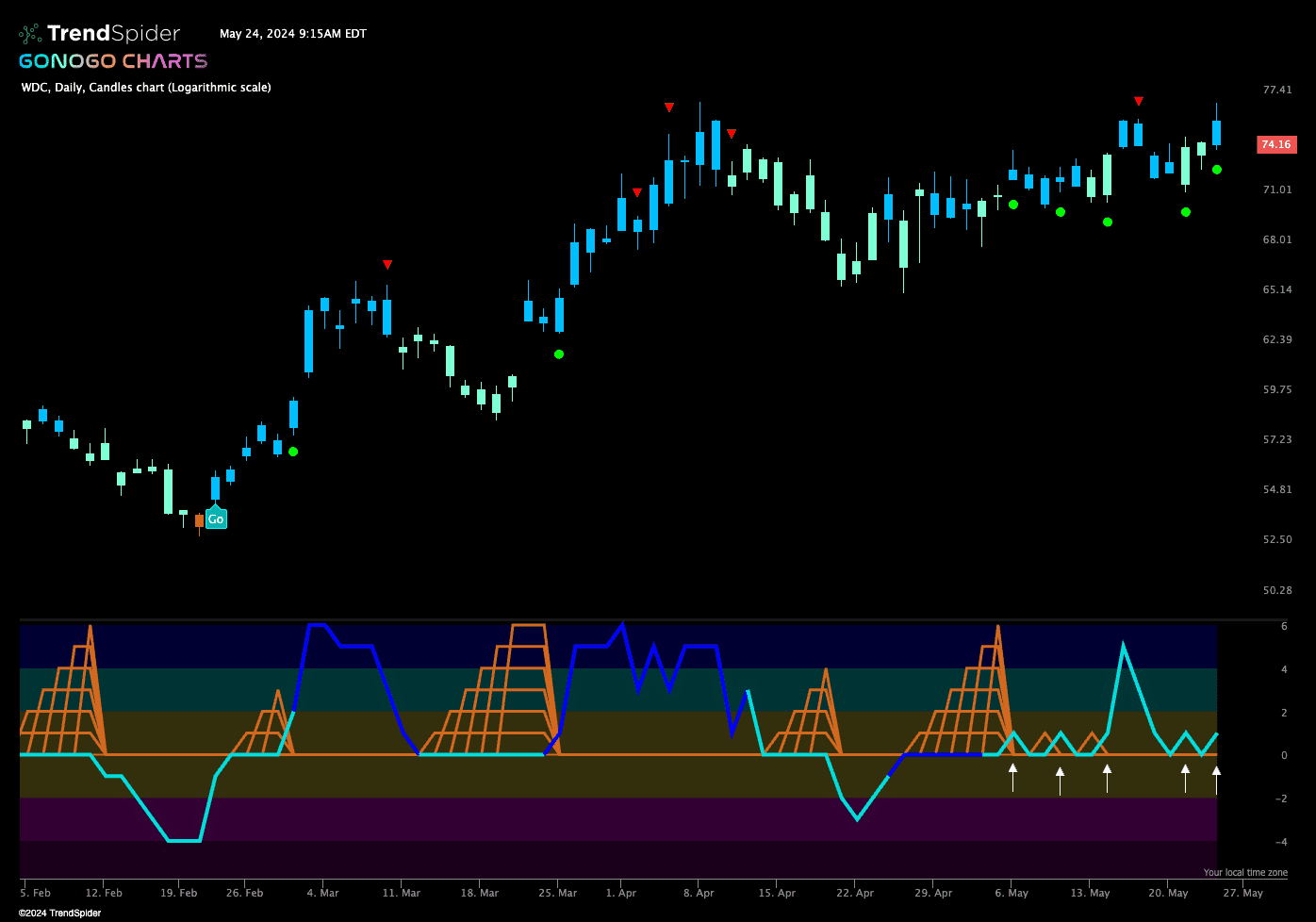The height and width of the screenshot is (922, 1316).
Task: Click the 22. Apr date axis label
Action: click(x=855, y=893)
